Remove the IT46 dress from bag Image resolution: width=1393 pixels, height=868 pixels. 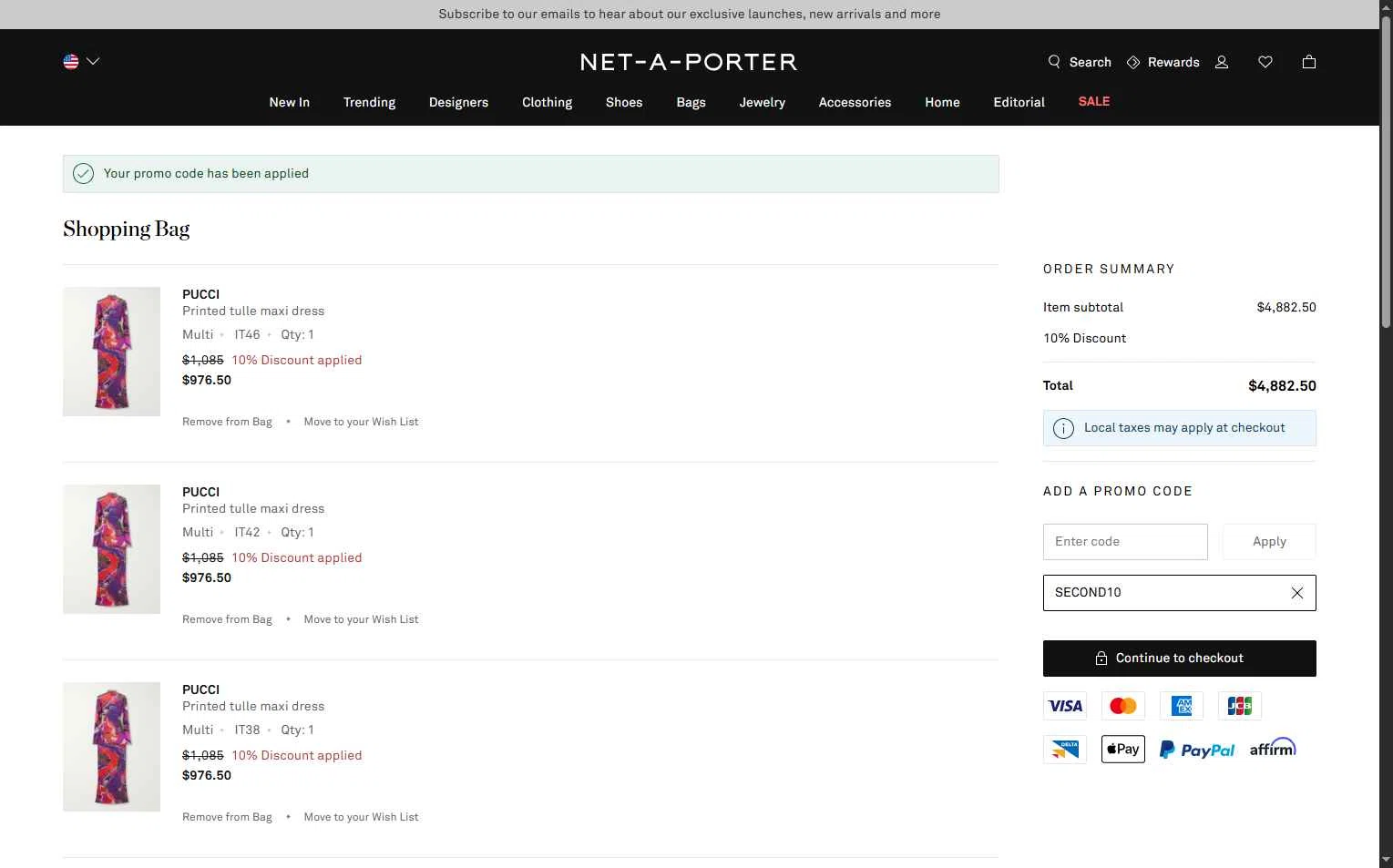pyautogui.click(x=227, y=422)
